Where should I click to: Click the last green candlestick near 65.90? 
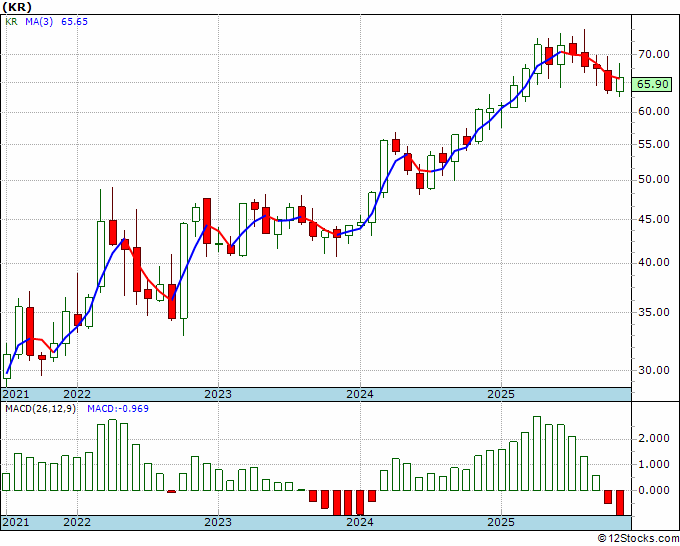click(620, 84)
